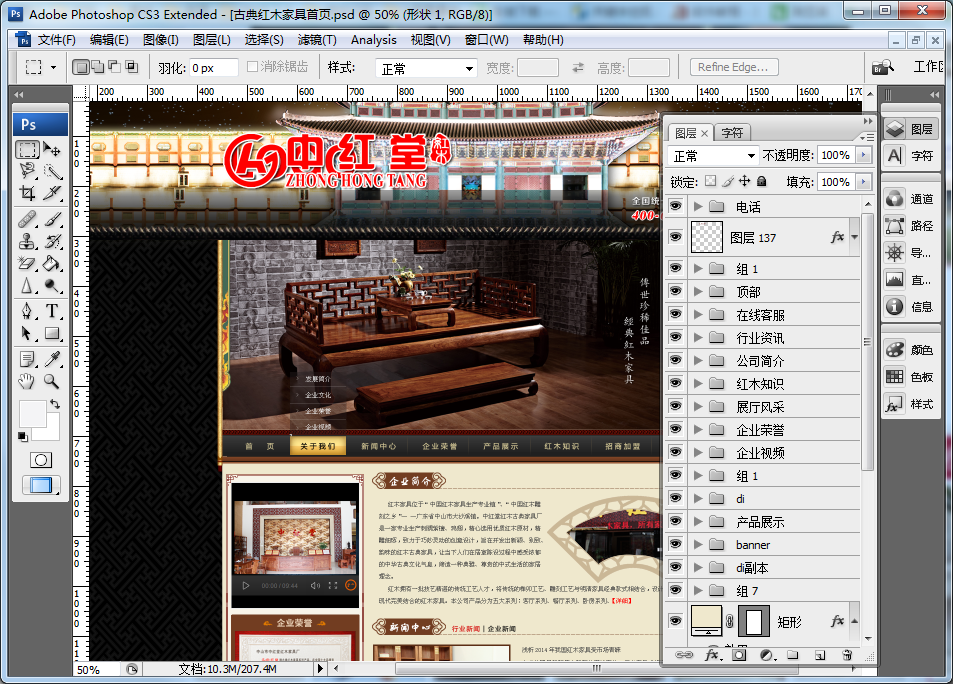The image size is (953, 684).
Task: Click the Refine Edge button
Action: 734,67
